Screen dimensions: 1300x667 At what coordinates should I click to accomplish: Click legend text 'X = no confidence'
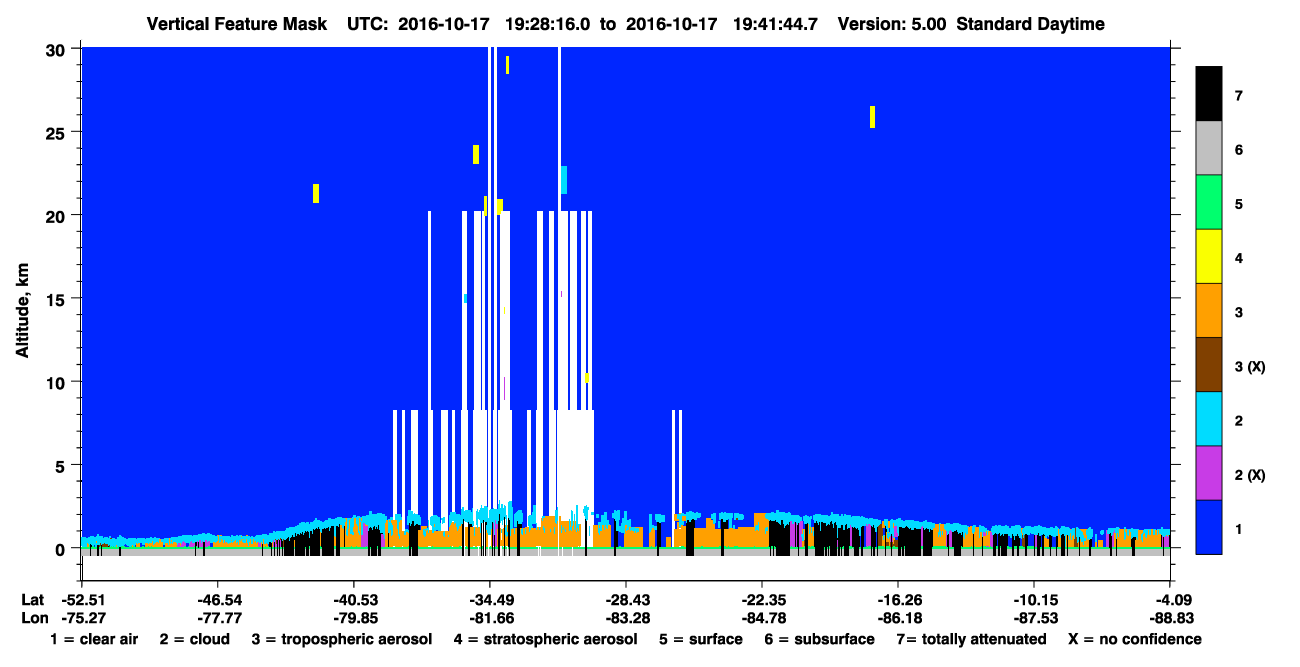pos(1134,639)
